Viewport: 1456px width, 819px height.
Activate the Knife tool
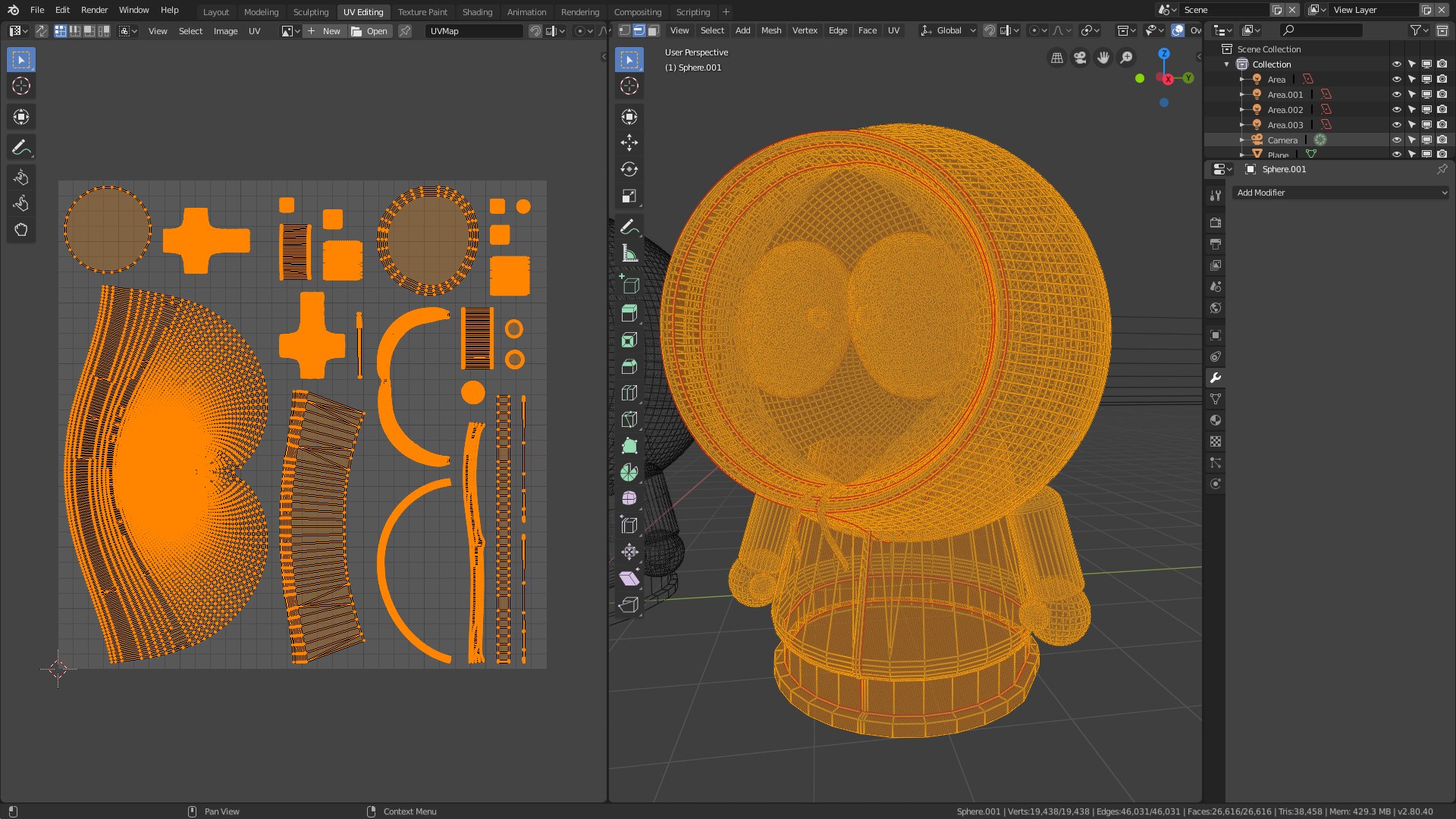point(629,420)
